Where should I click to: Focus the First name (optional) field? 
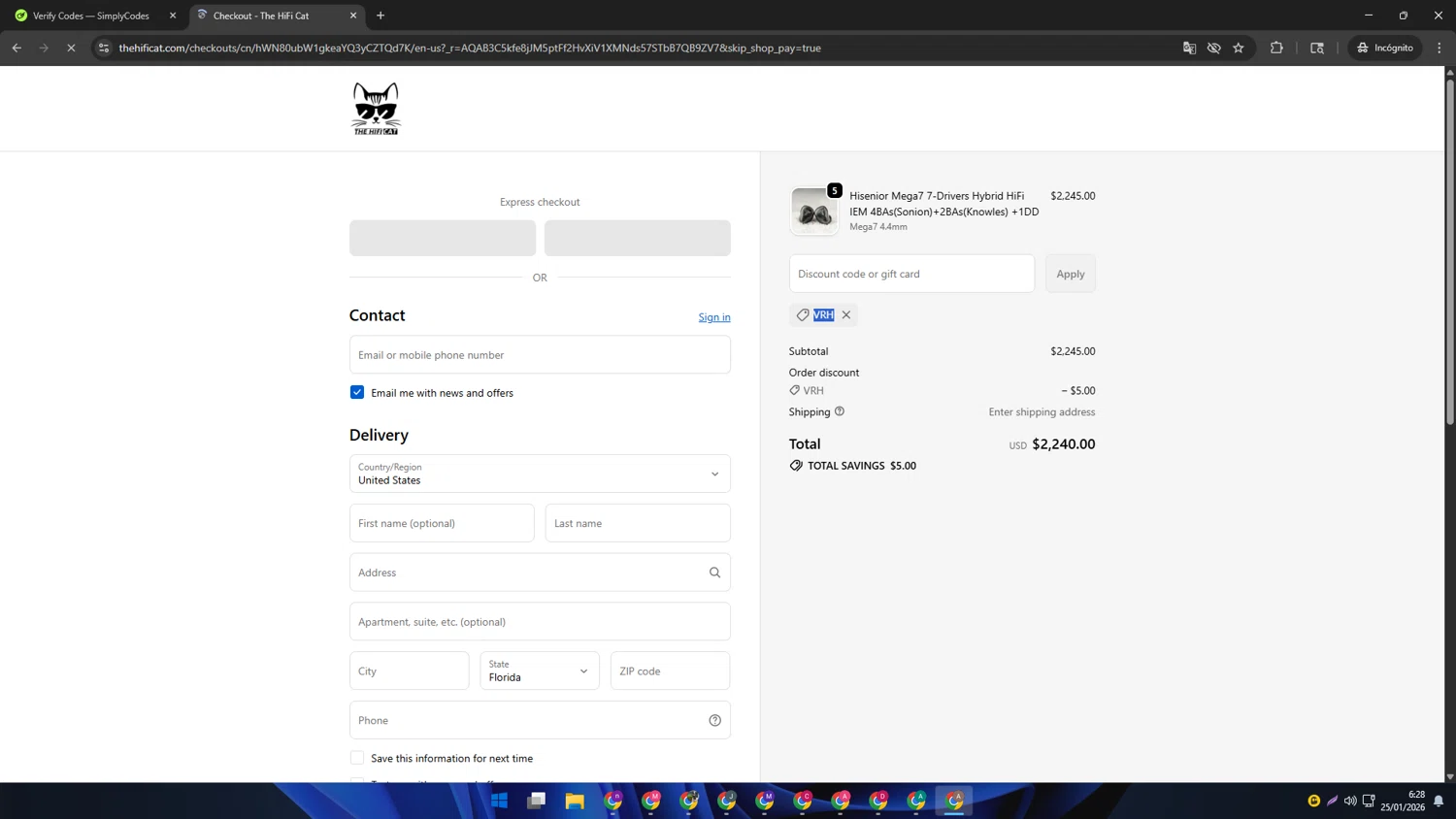[442, 523]
